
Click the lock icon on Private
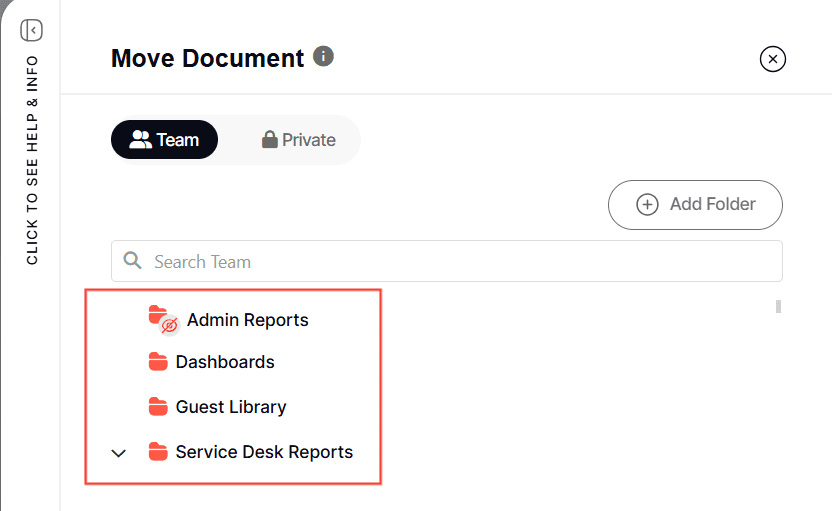tap(269, 140)
